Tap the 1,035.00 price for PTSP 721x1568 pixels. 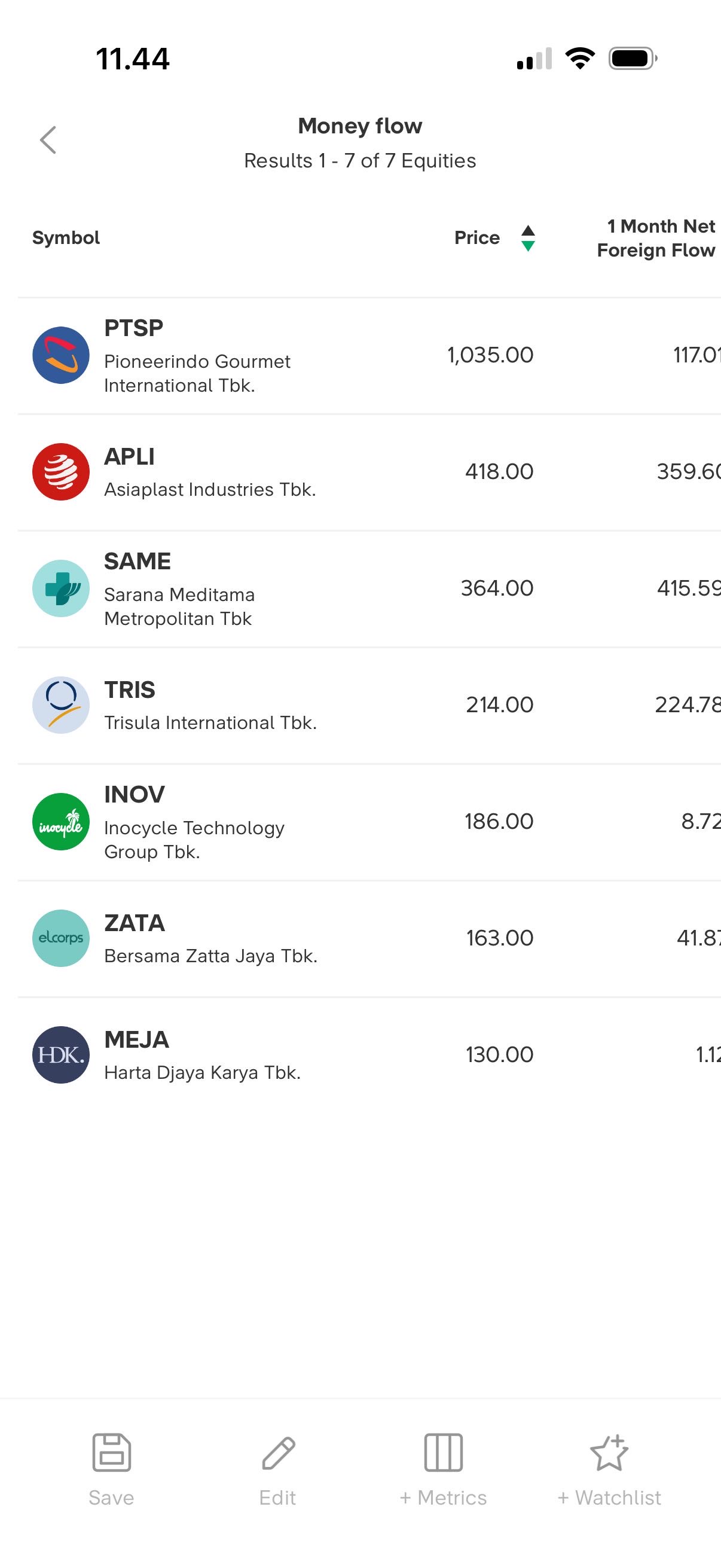(x=490, y=355)
